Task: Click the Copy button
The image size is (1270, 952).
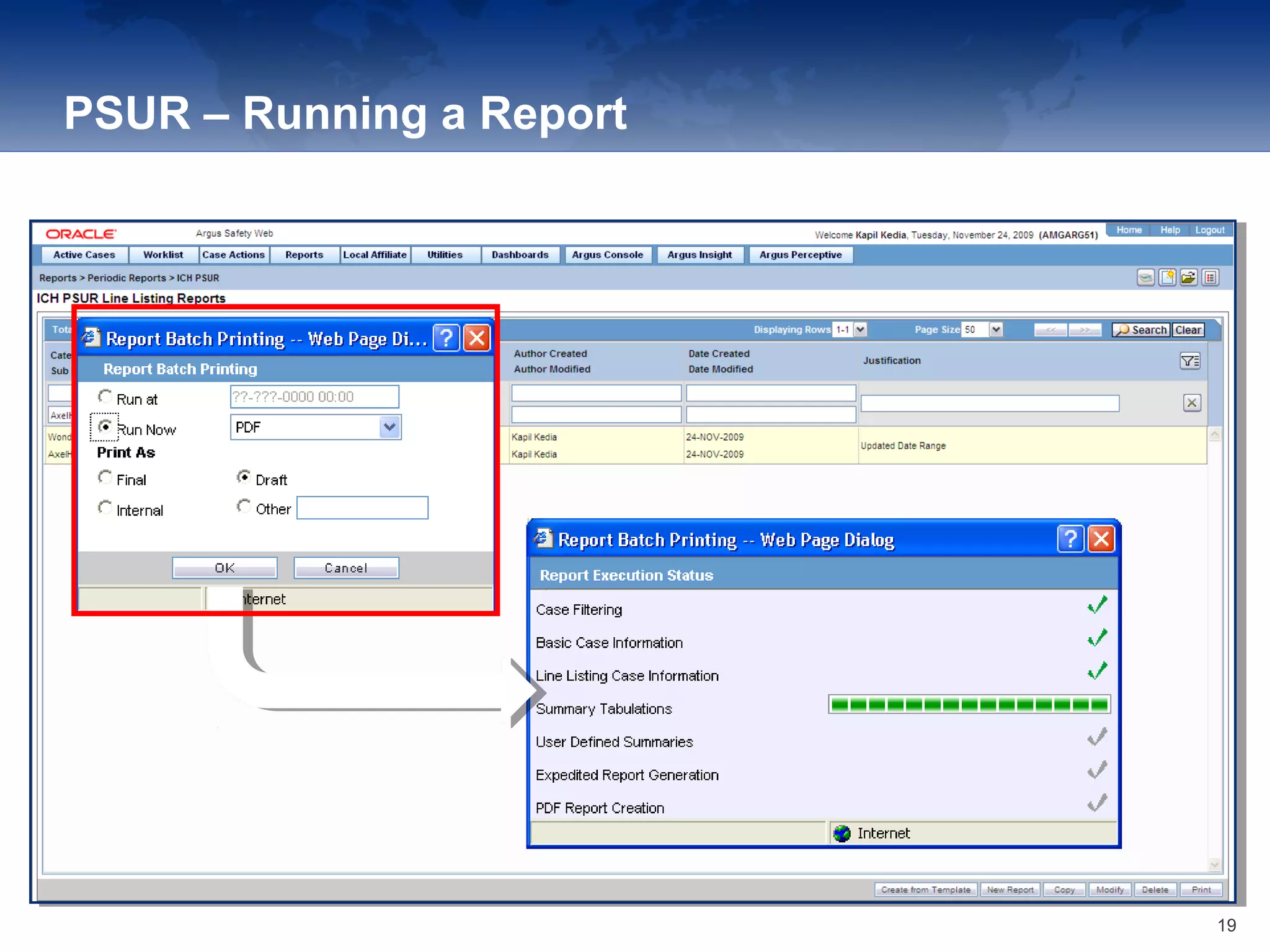Action: coord(1064,889)
